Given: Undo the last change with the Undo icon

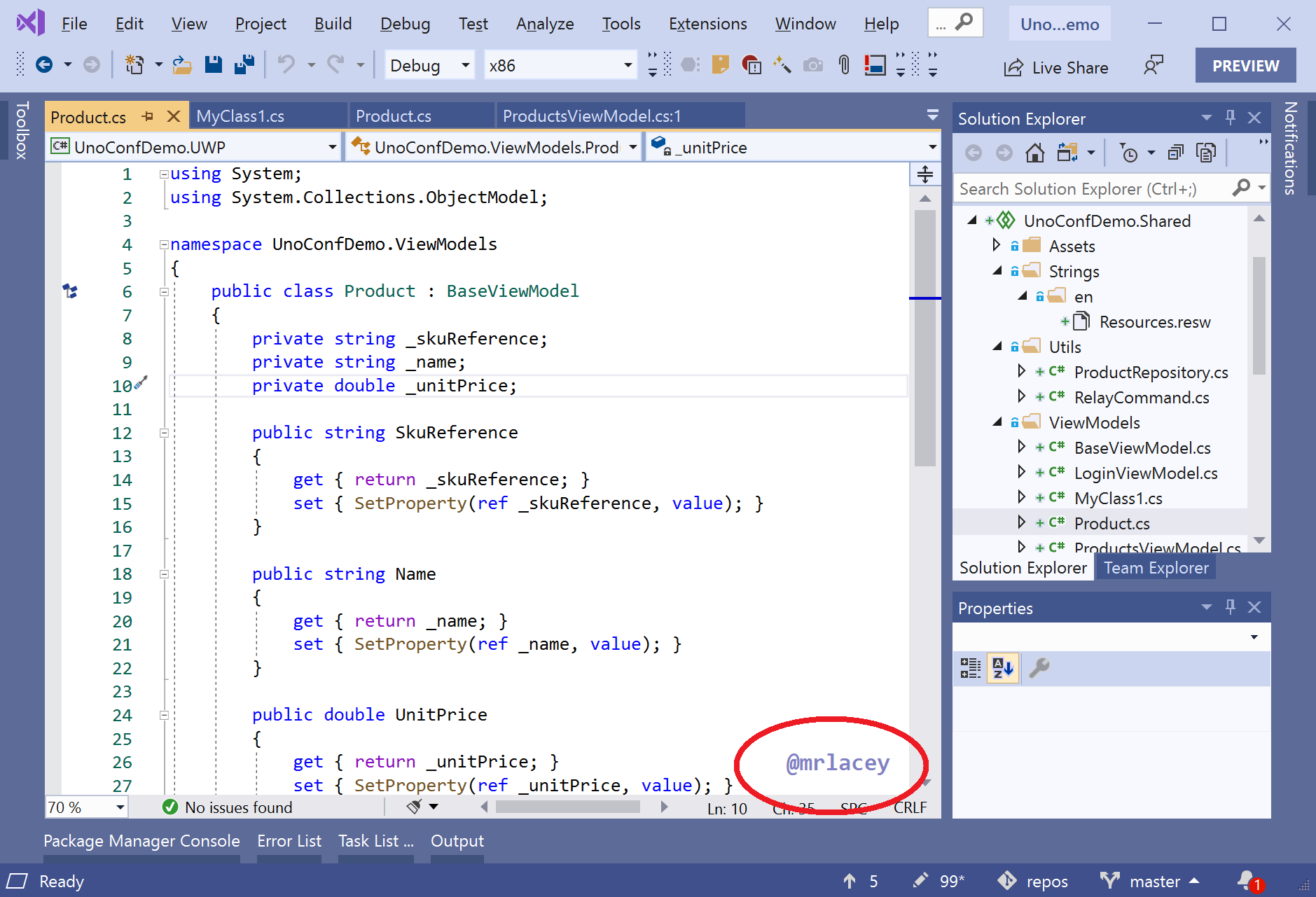Looking at the screenshot, I should coord(286,65).
